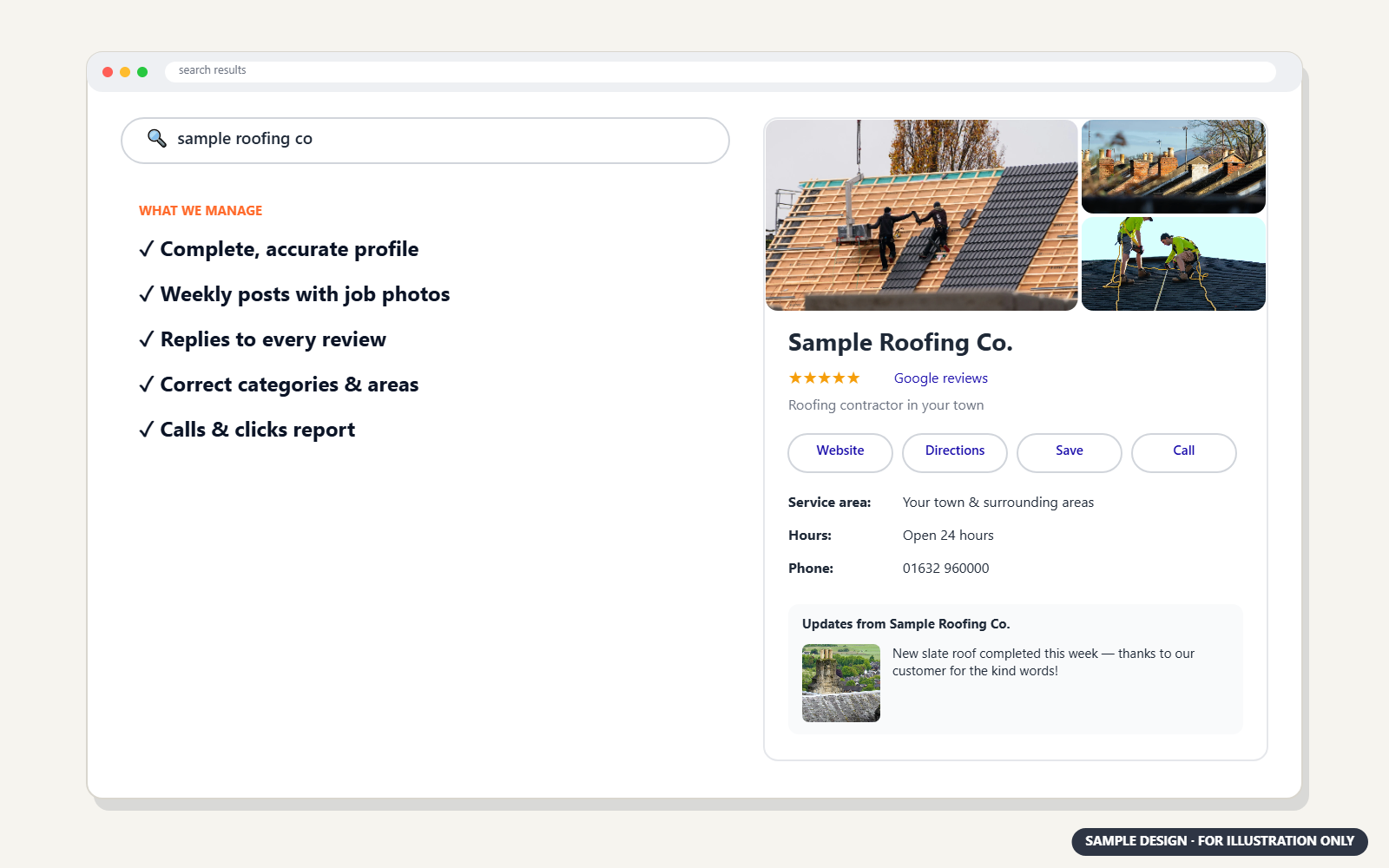Click the 'search results' address bar
Screen dimensions: 1389x868
coord(721,71)
